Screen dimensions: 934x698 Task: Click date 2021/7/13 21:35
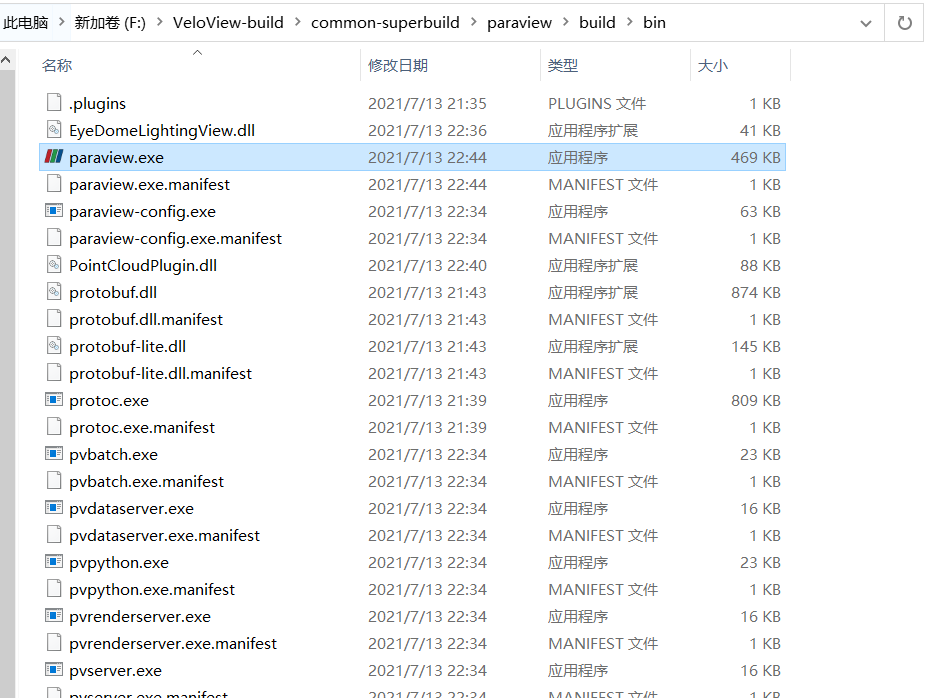click(427, 103)
